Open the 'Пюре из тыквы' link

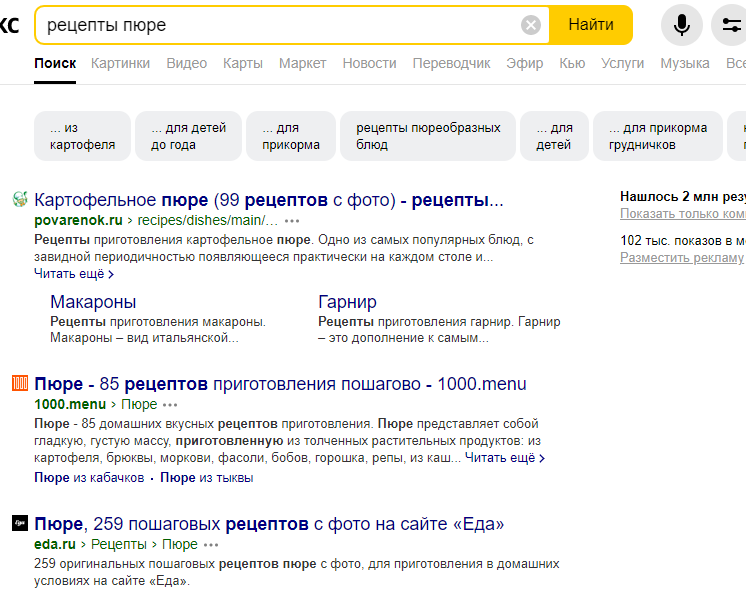click(x=206, y=478)
